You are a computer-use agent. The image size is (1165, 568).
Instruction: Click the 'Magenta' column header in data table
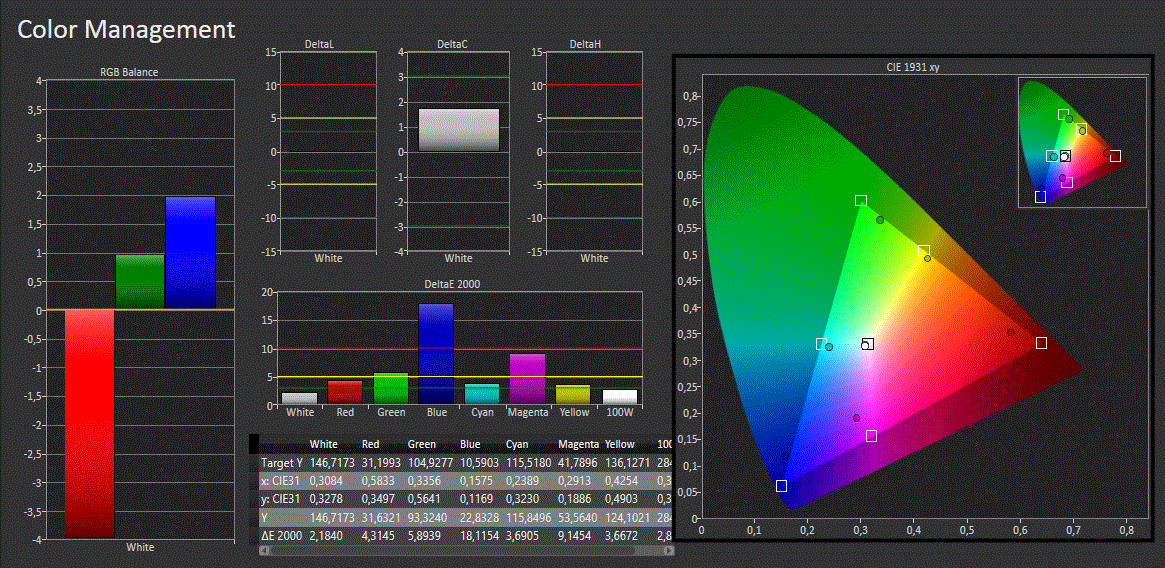click(578, 444)
